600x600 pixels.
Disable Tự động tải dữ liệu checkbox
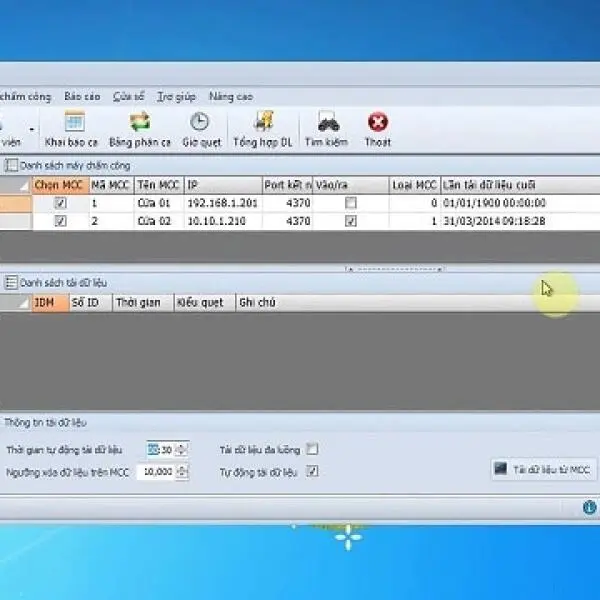[313, 471]
